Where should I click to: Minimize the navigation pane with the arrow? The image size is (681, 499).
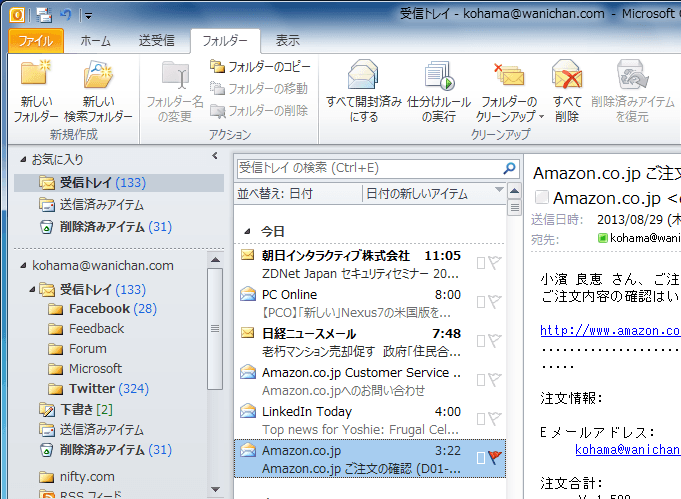pyautogui.click(x=215, y=155)
